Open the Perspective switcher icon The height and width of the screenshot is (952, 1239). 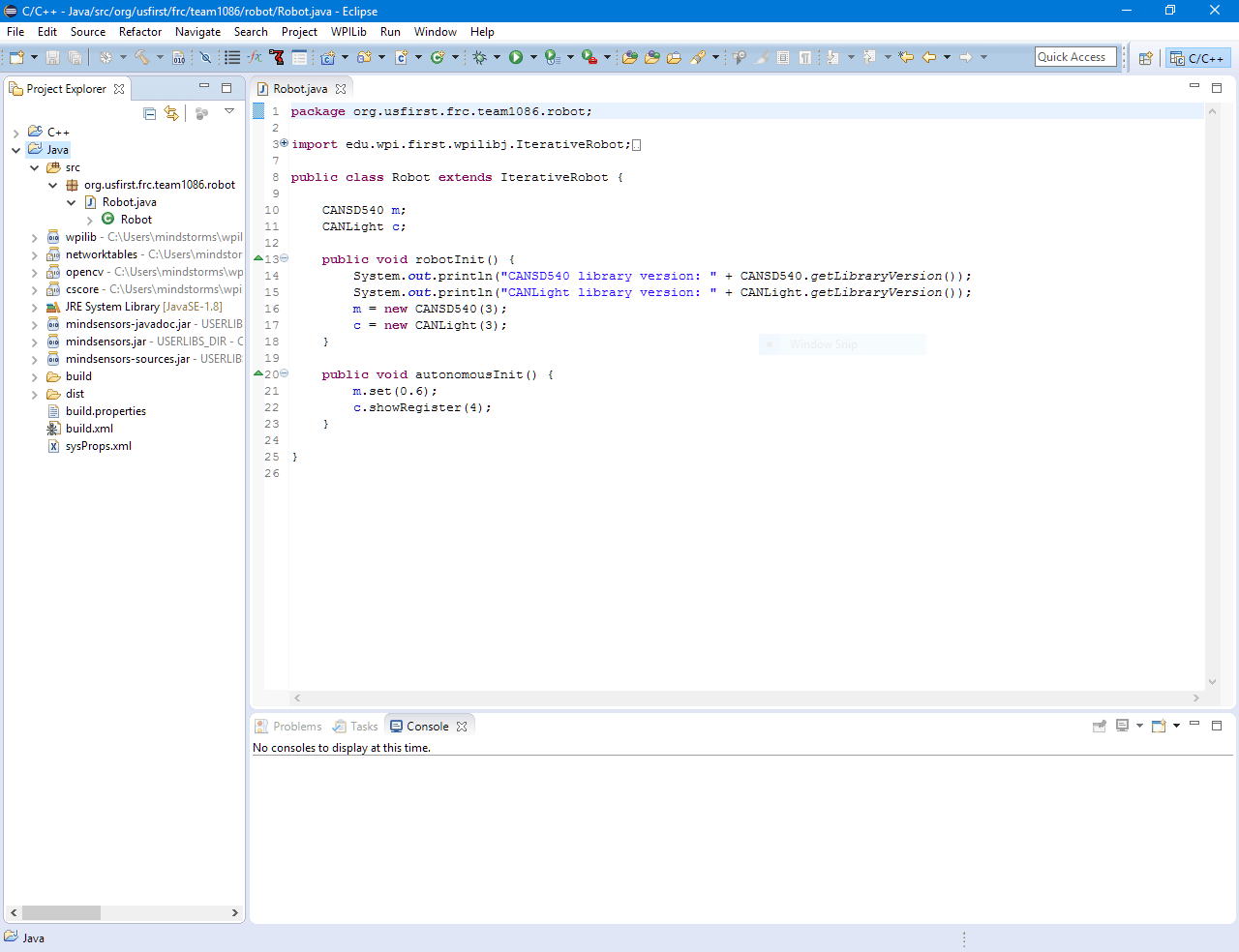tap(1146, 58)
